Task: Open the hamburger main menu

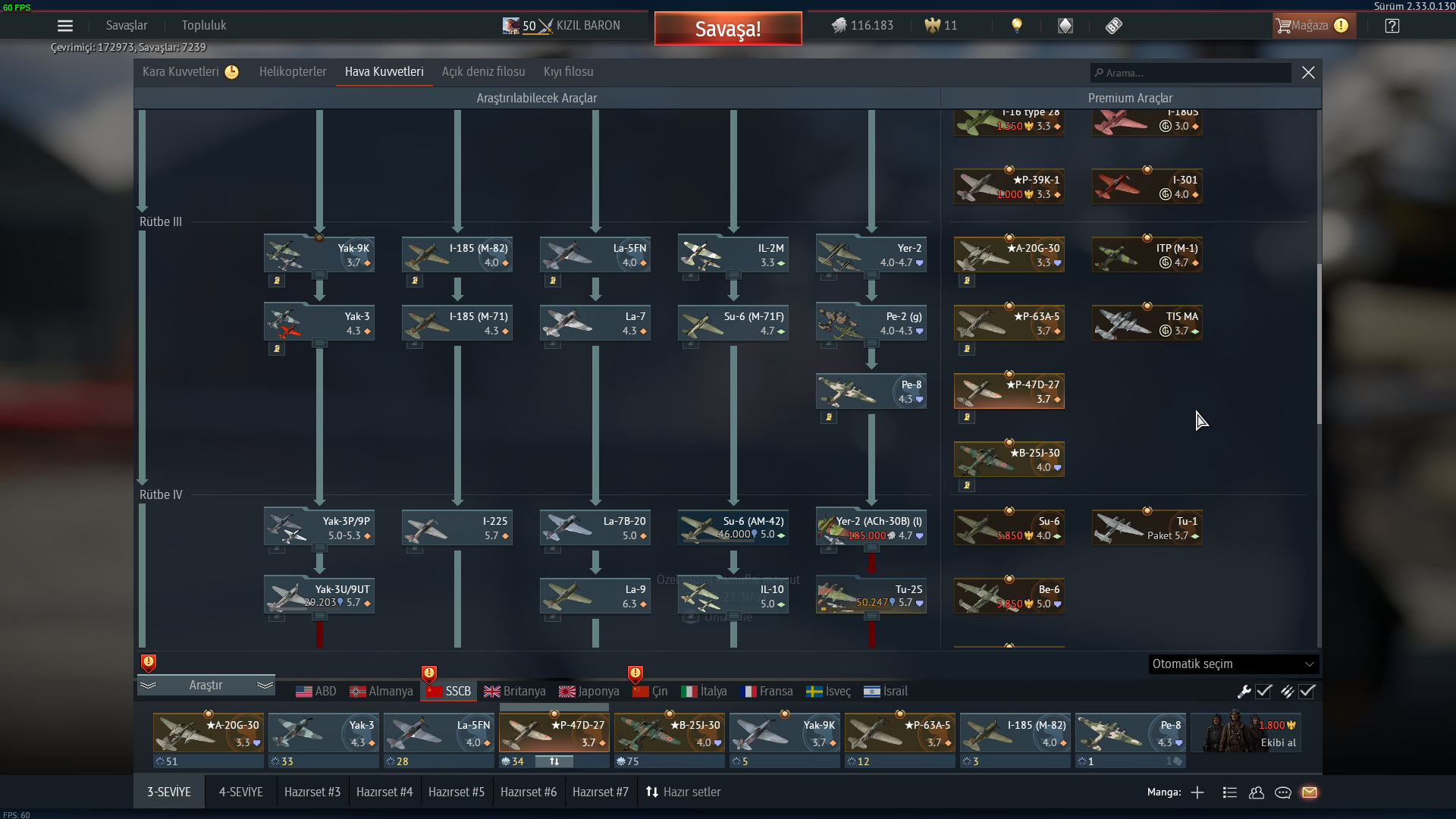Action: point(65,26)
